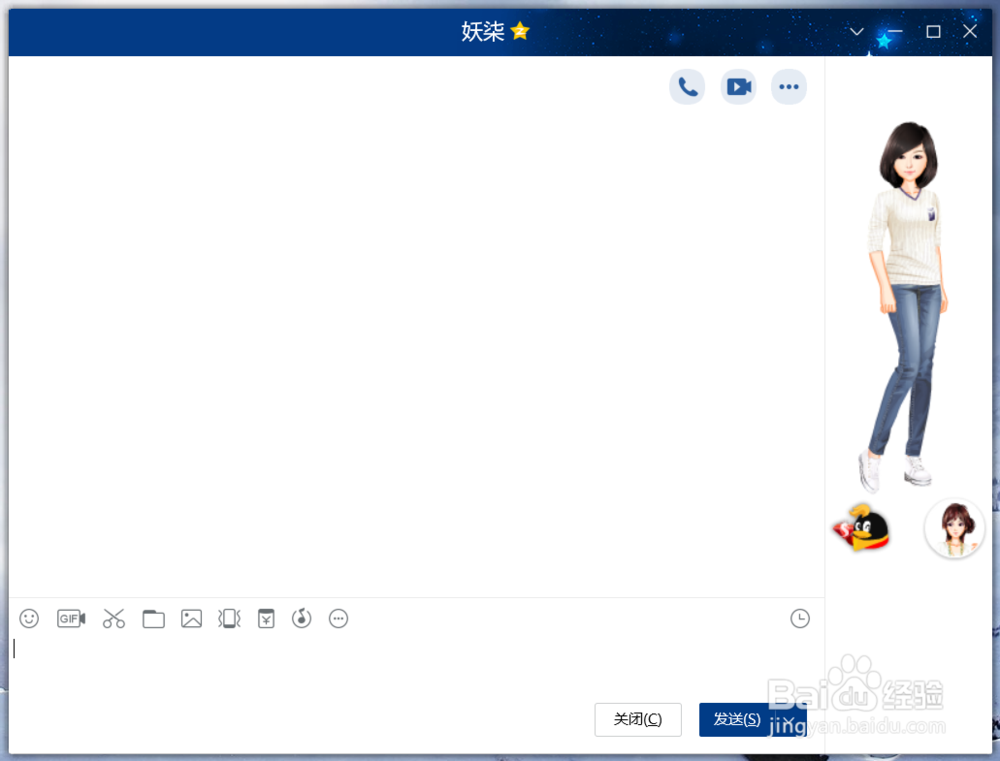Send a window shake
1000x761 pixels.
point(229,618)
